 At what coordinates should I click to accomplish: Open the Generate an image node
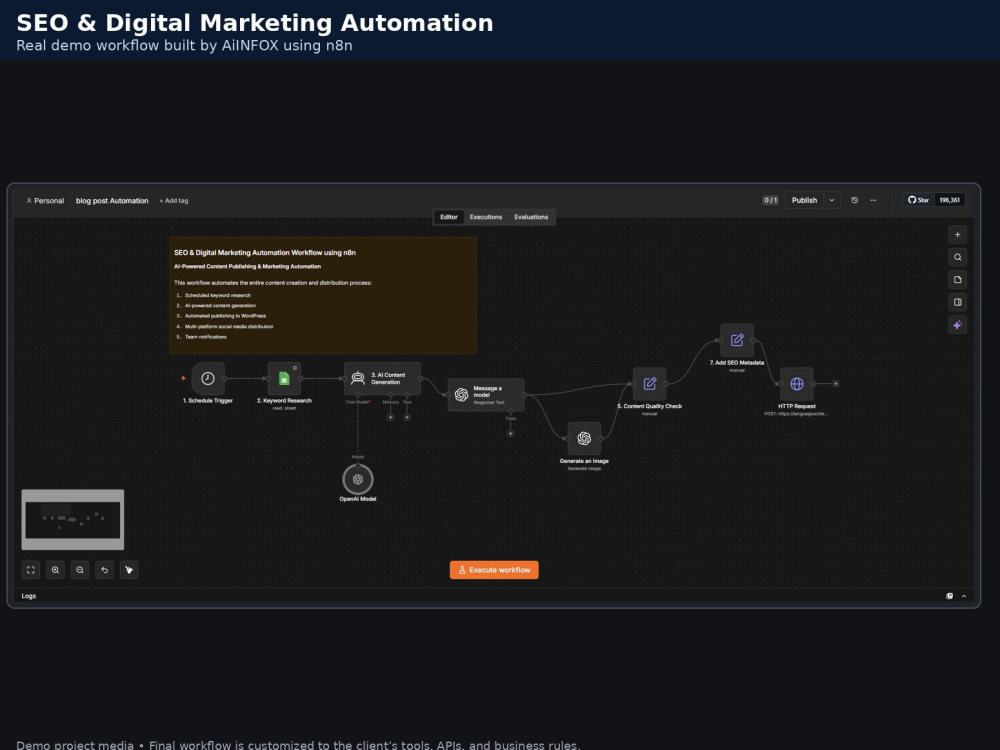(x=584, y=438)
